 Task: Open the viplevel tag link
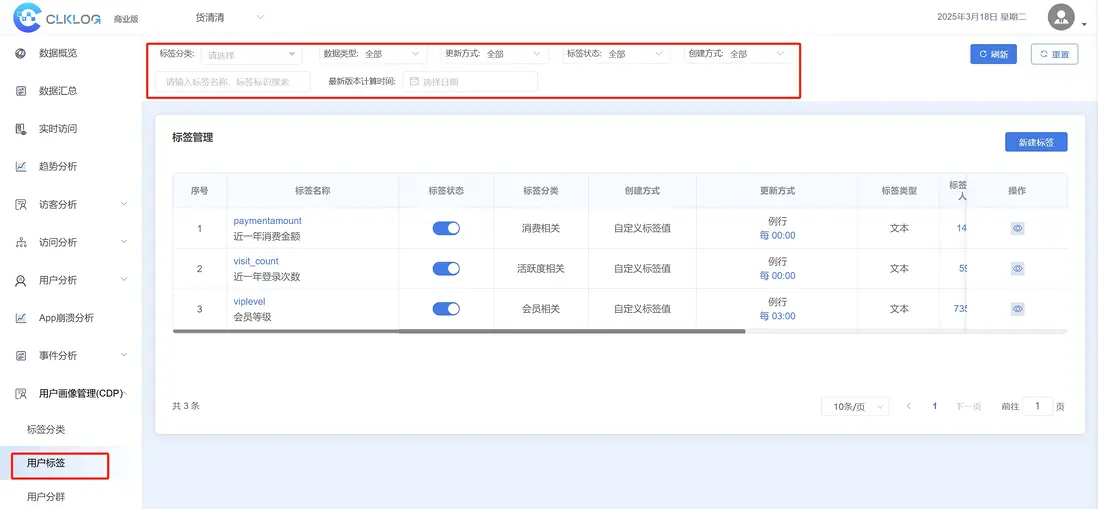pyautogui.click(x=249, y=302)
